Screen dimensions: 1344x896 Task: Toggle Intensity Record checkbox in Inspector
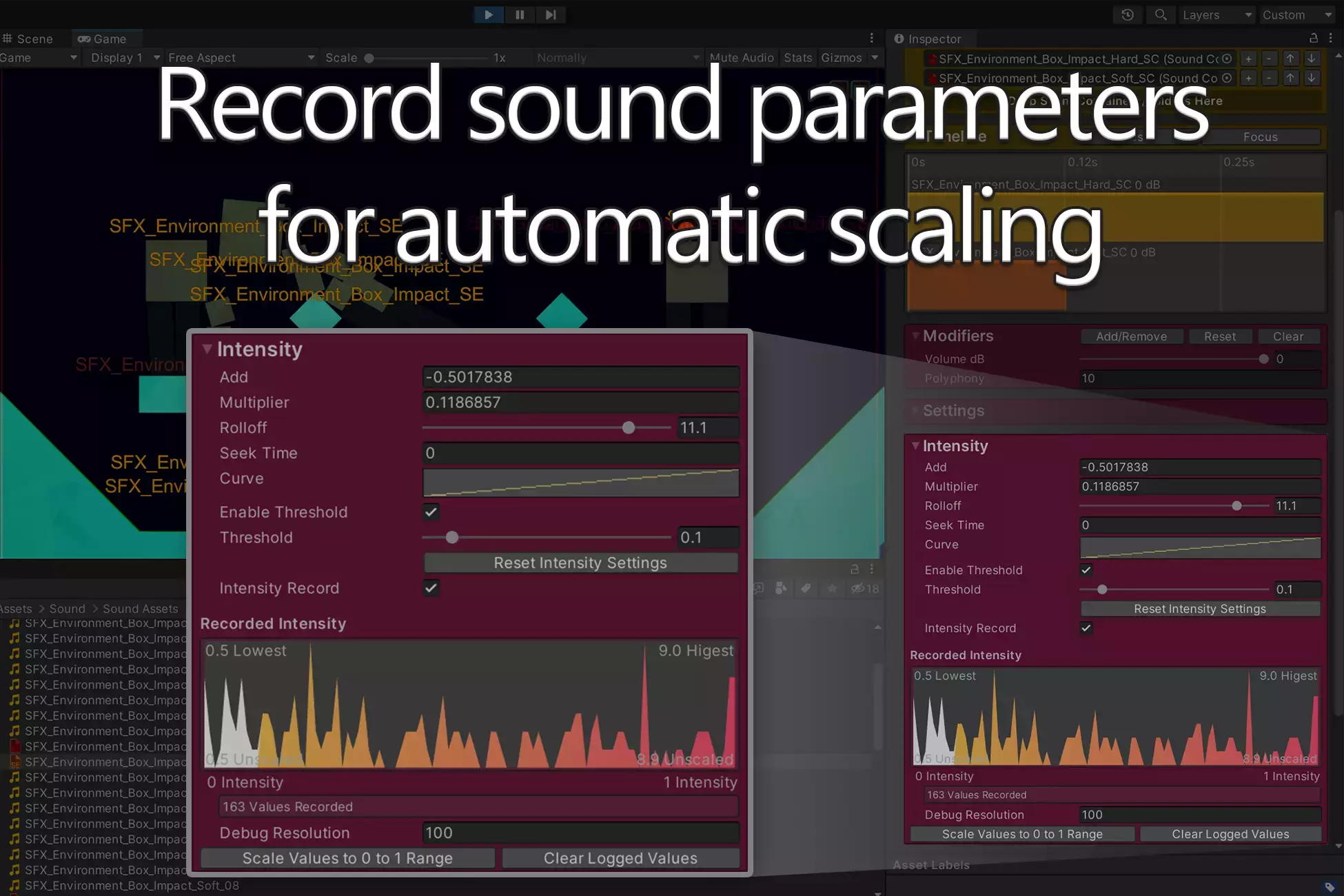pos(1086,628)
